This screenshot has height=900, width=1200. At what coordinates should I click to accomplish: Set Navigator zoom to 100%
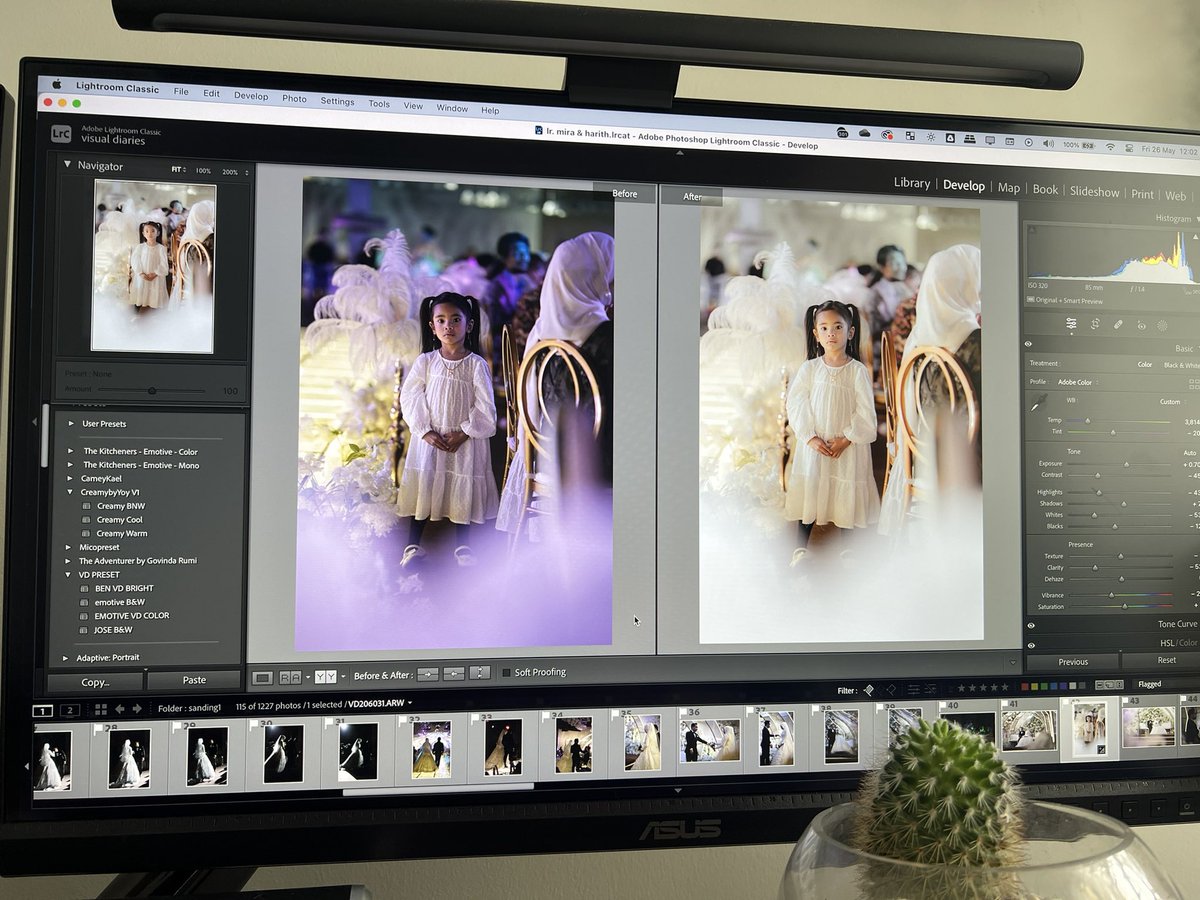[x=203, y=171]
